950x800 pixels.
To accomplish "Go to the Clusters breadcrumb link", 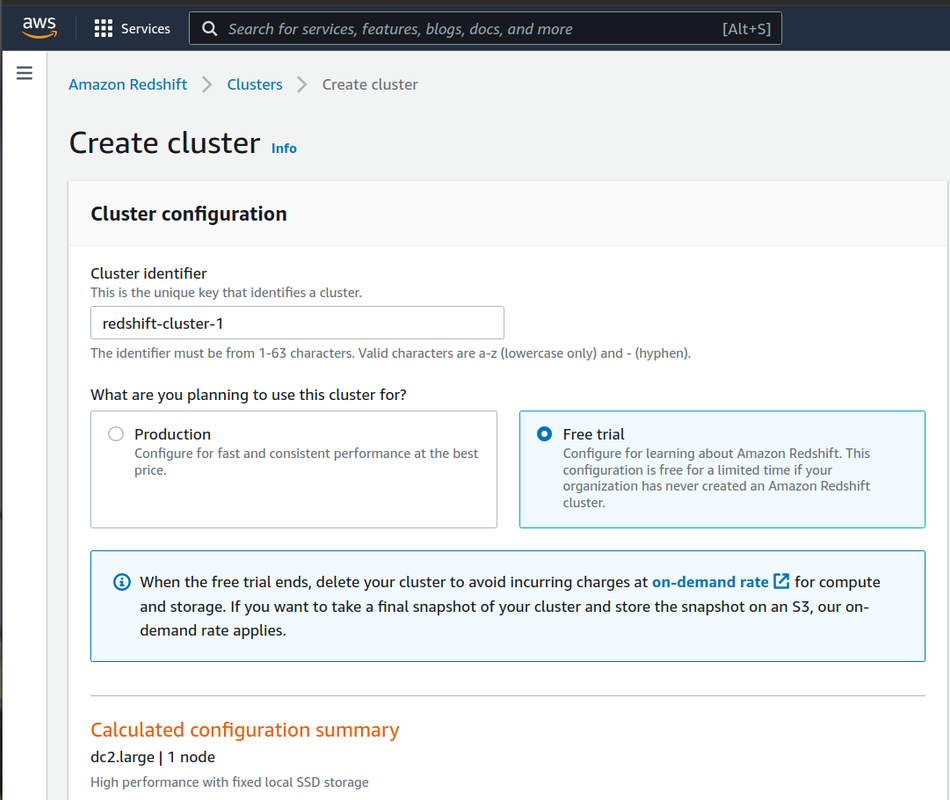I will coord(254,84).
